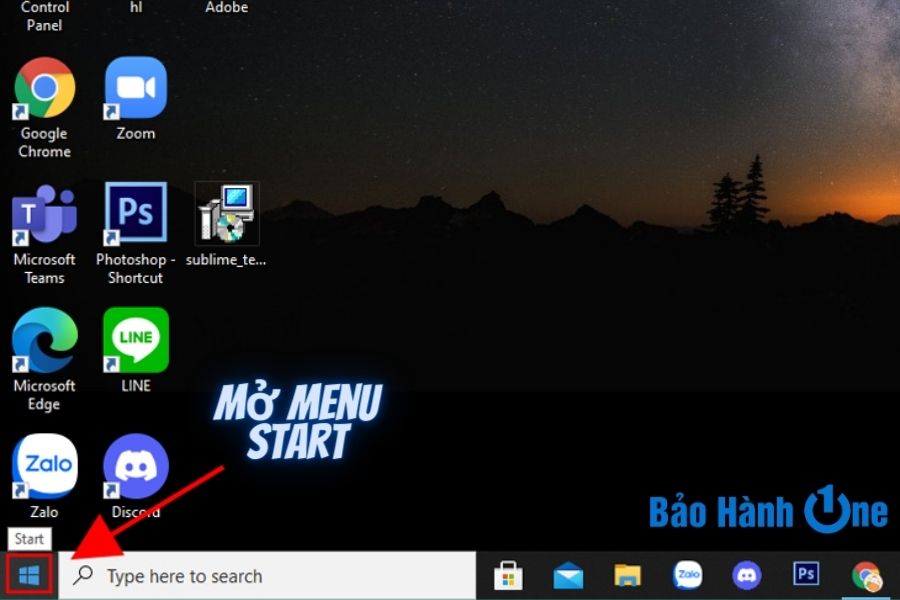
Task: Launch the Mail app from the taskbar
Action: (x=568, y=575)
